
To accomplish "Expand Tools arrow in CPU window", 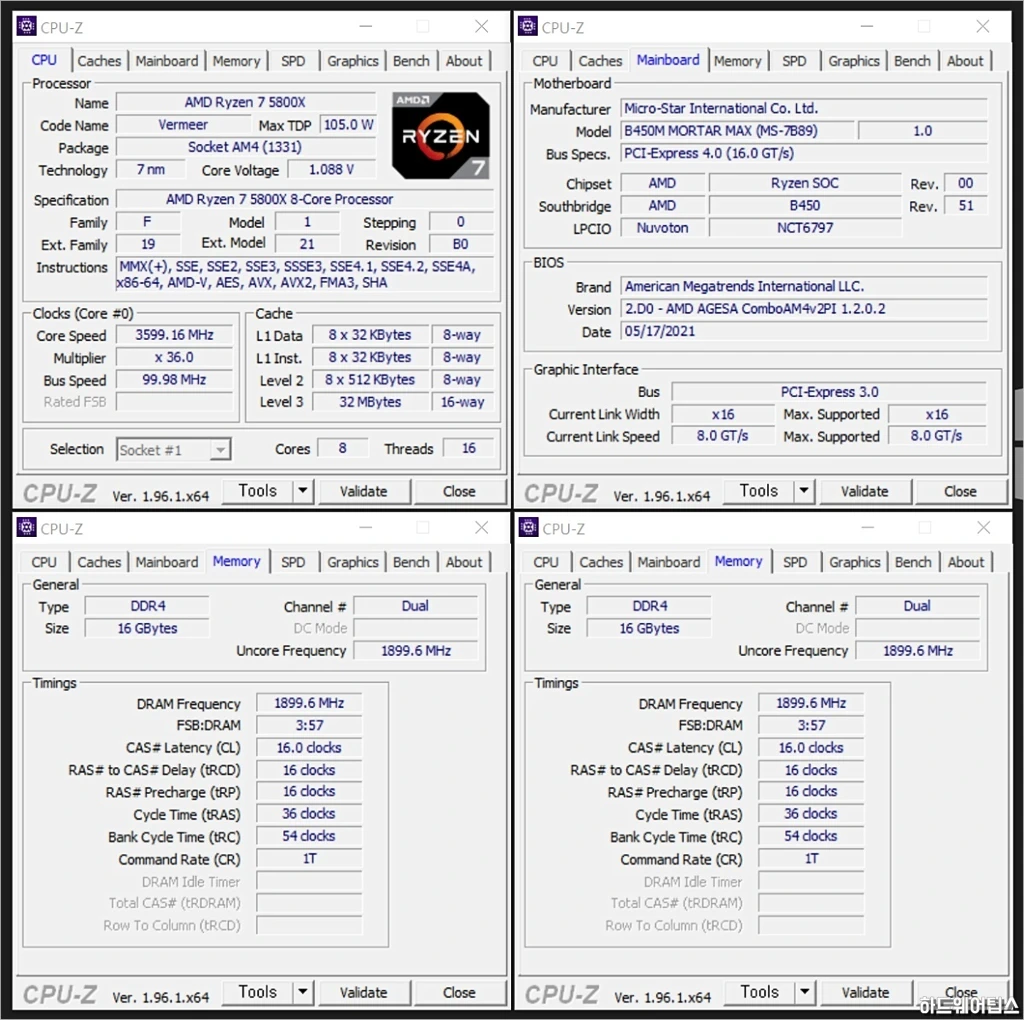I will pyautogui.click(x=303, y=490).
